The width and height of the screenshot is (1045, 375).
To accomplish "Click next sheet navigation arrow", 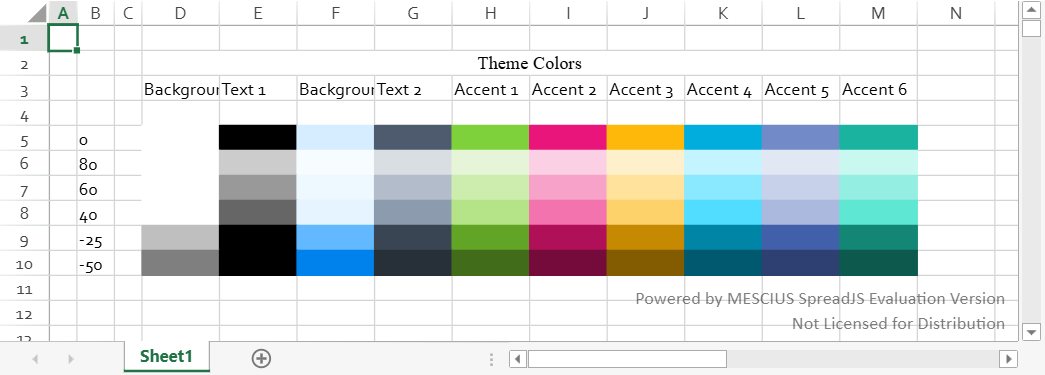I will (x=71, y=359).
